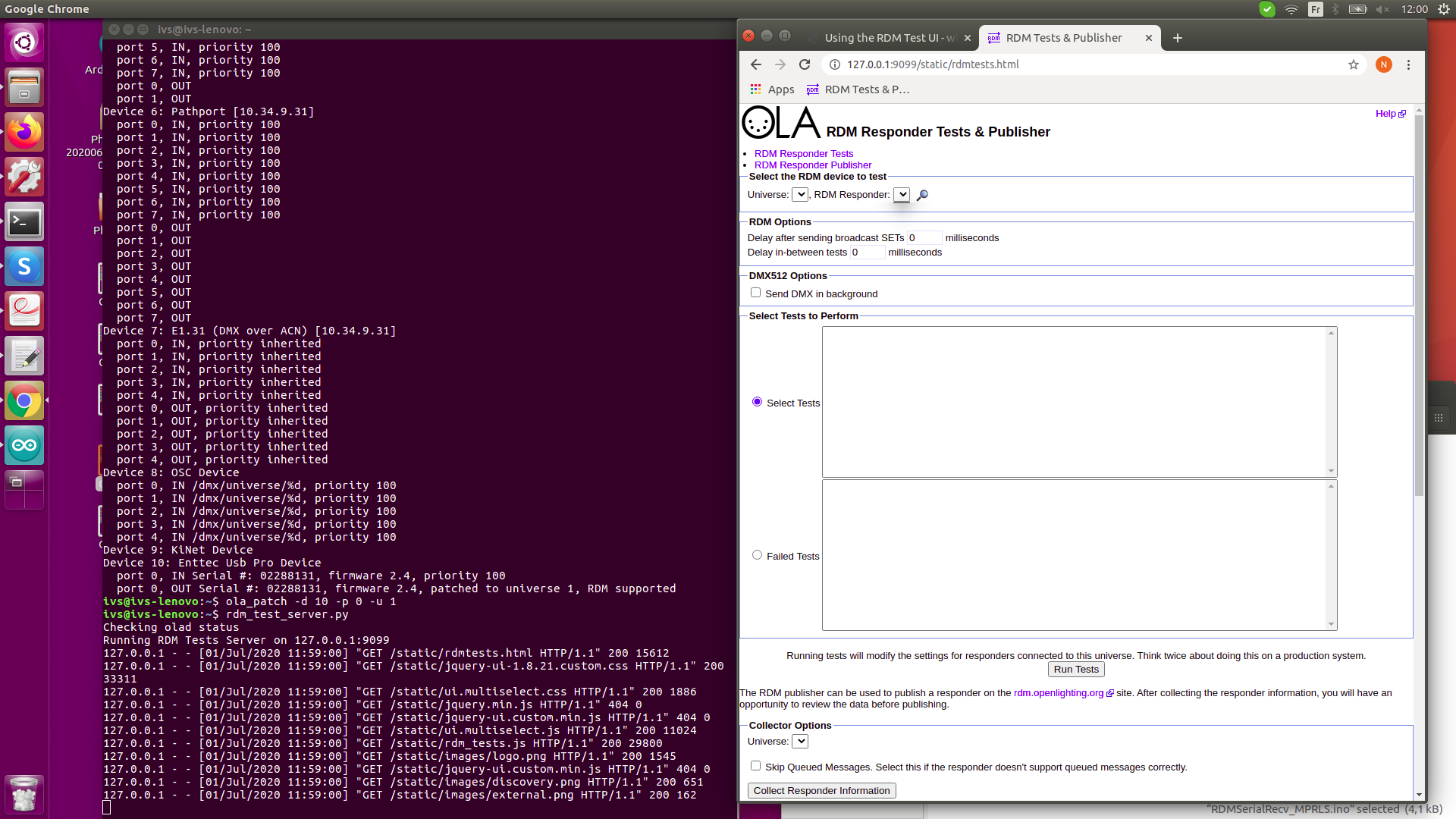Open the Collector Options Universe dropdown
The height and width of the screenshot is (819, 1456).
click(x=799, y=741)
